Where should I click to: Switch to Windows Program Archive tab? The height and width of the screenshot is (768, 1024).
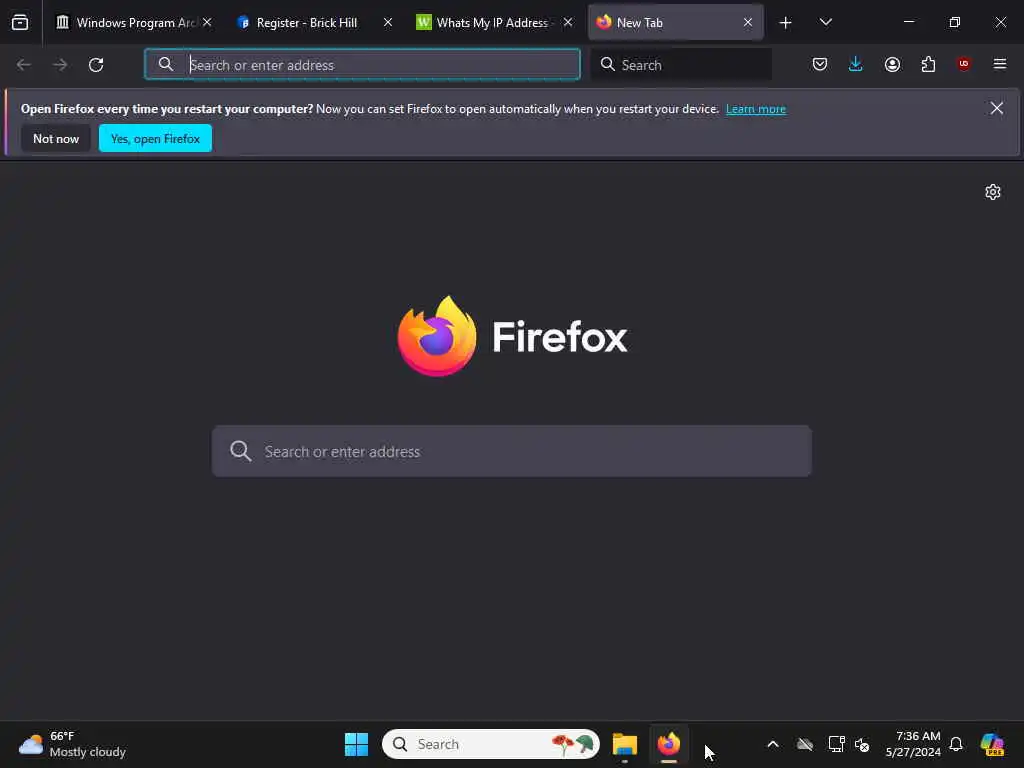[133, 23]
